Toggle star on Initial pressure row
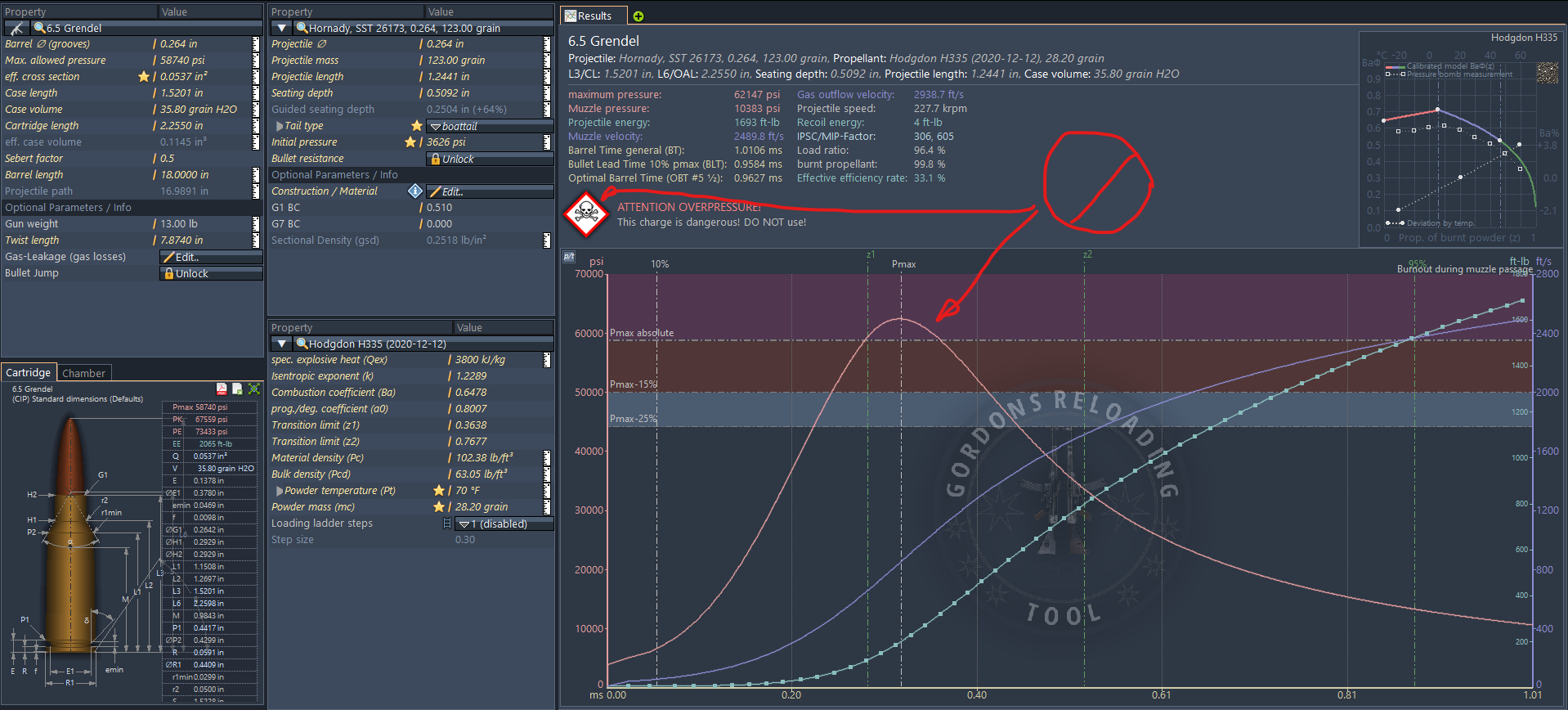 tap(410, 142)
